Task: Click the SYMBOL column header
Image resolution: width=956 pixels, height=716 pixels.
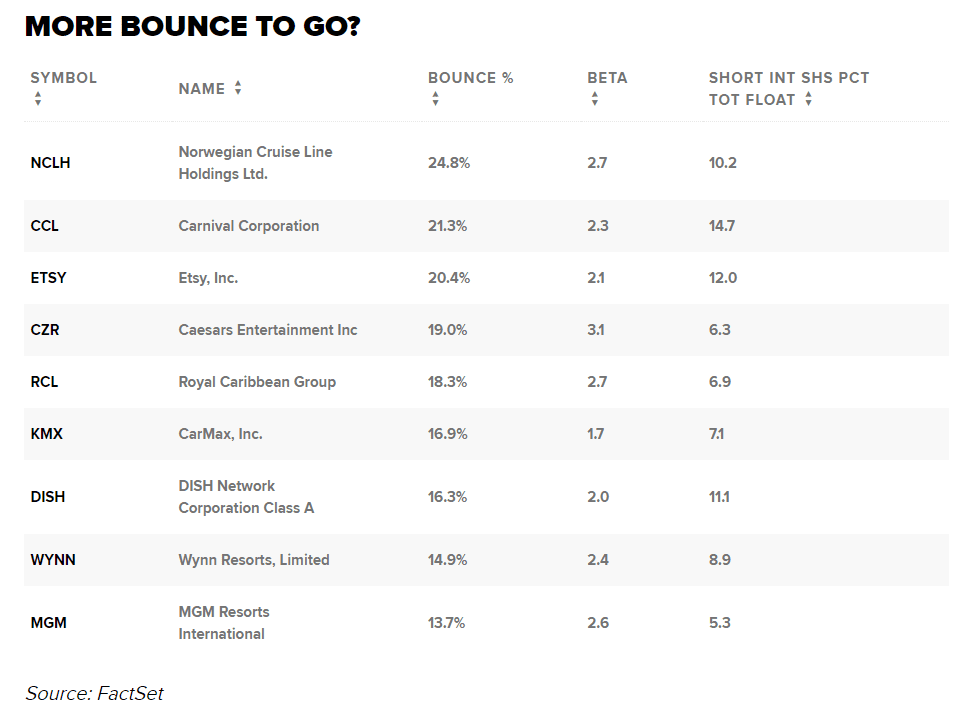Action: coord(63,78)
